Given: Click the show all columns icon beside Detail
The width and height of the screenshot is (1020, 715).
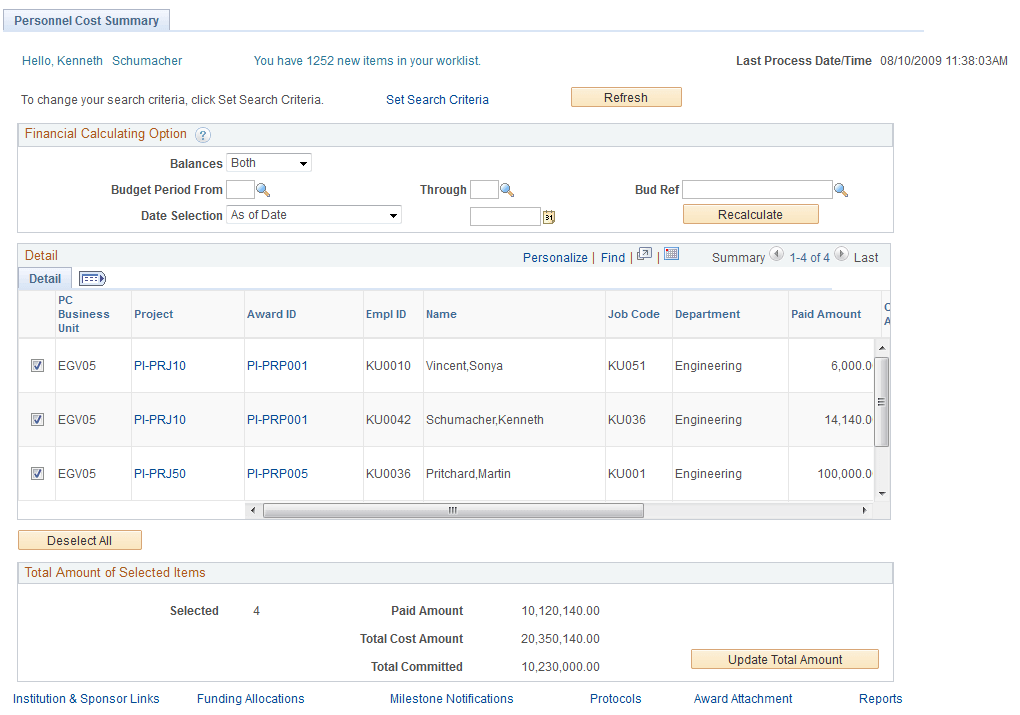Looking at the screenshot, I should 92,278.
